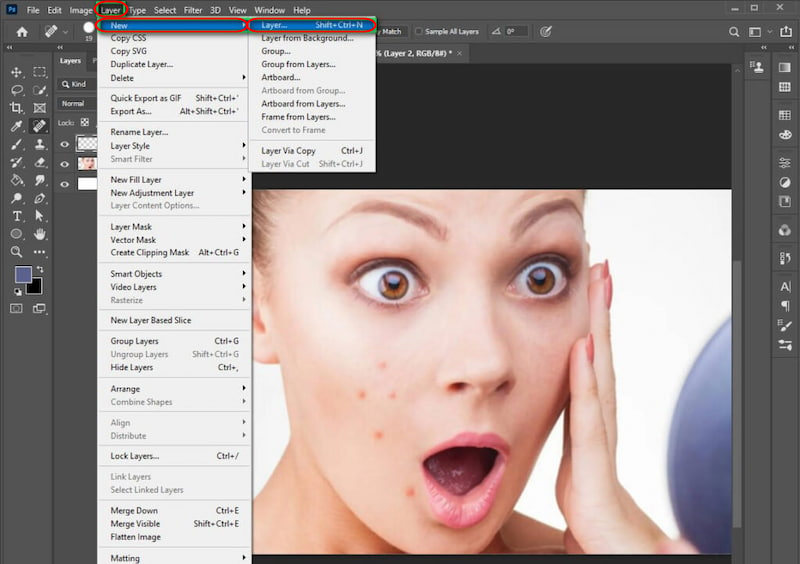Select the Zoom magnifier tool in toolbox

(x=16, y=252)
